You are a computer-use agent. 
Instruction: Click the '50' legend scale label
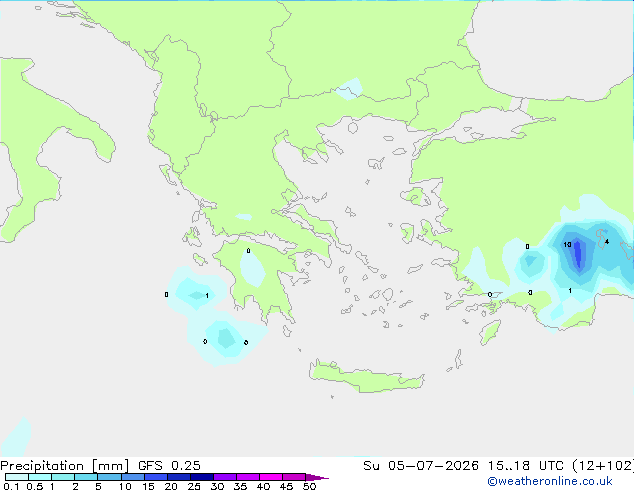[x=309, y=486]
